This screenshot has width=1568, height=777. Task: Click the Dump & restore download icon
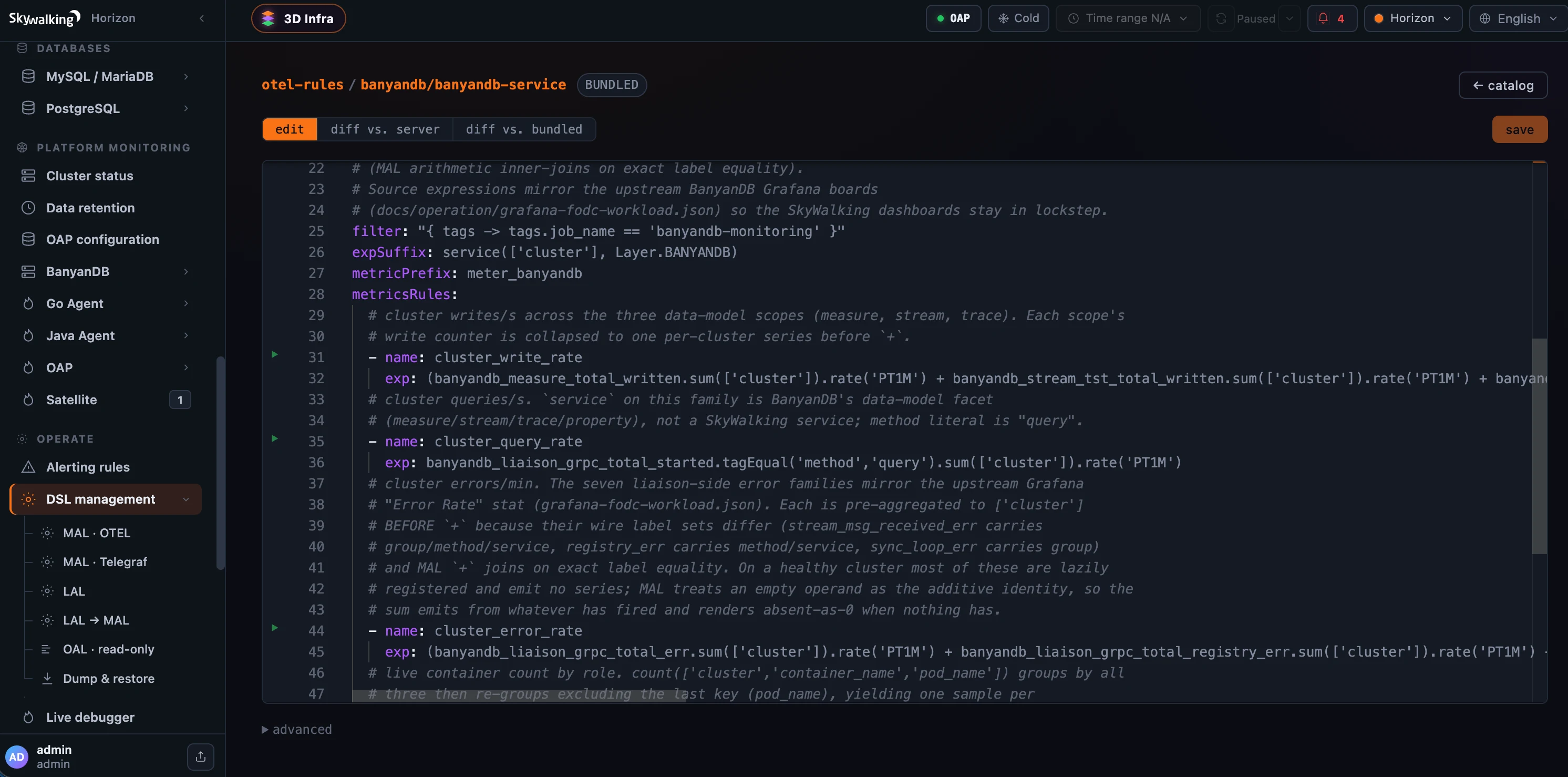click(47, 678)
